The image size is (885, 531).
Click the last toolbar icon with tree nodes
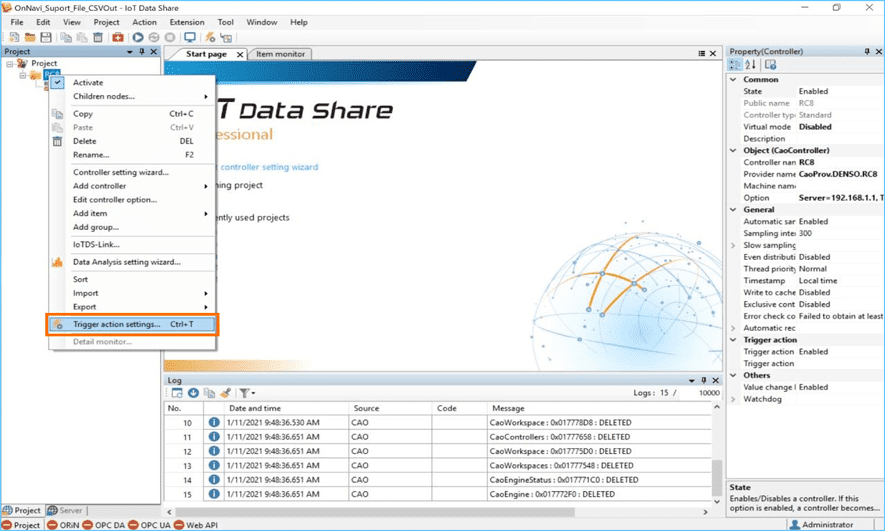coord(226,37)
